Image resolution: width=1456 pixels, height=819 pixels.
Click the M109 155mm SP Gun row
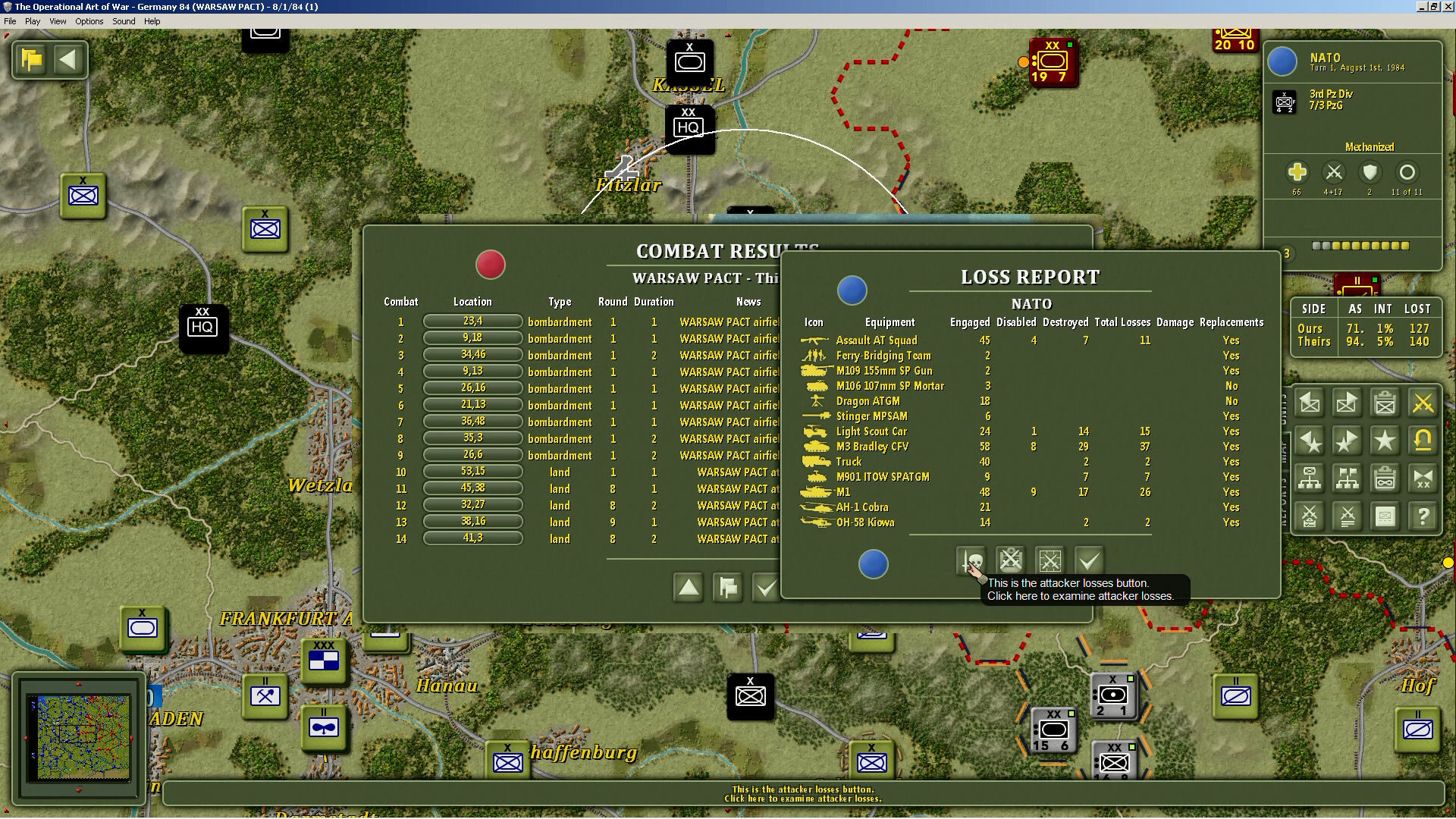(1031, 371)
